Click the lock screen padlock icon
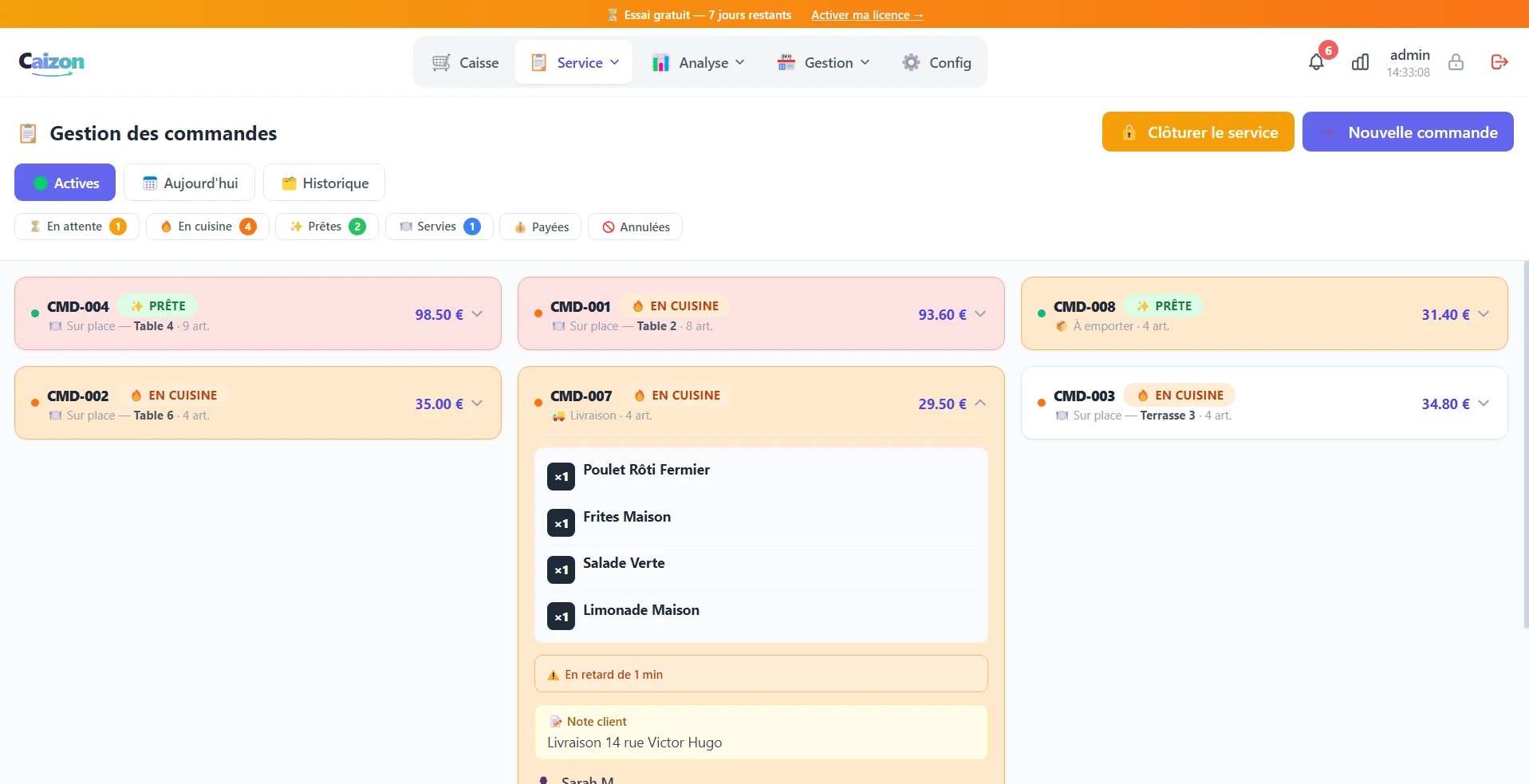The height and width of the screenshot is (784, 1529). pos(1456,62)
